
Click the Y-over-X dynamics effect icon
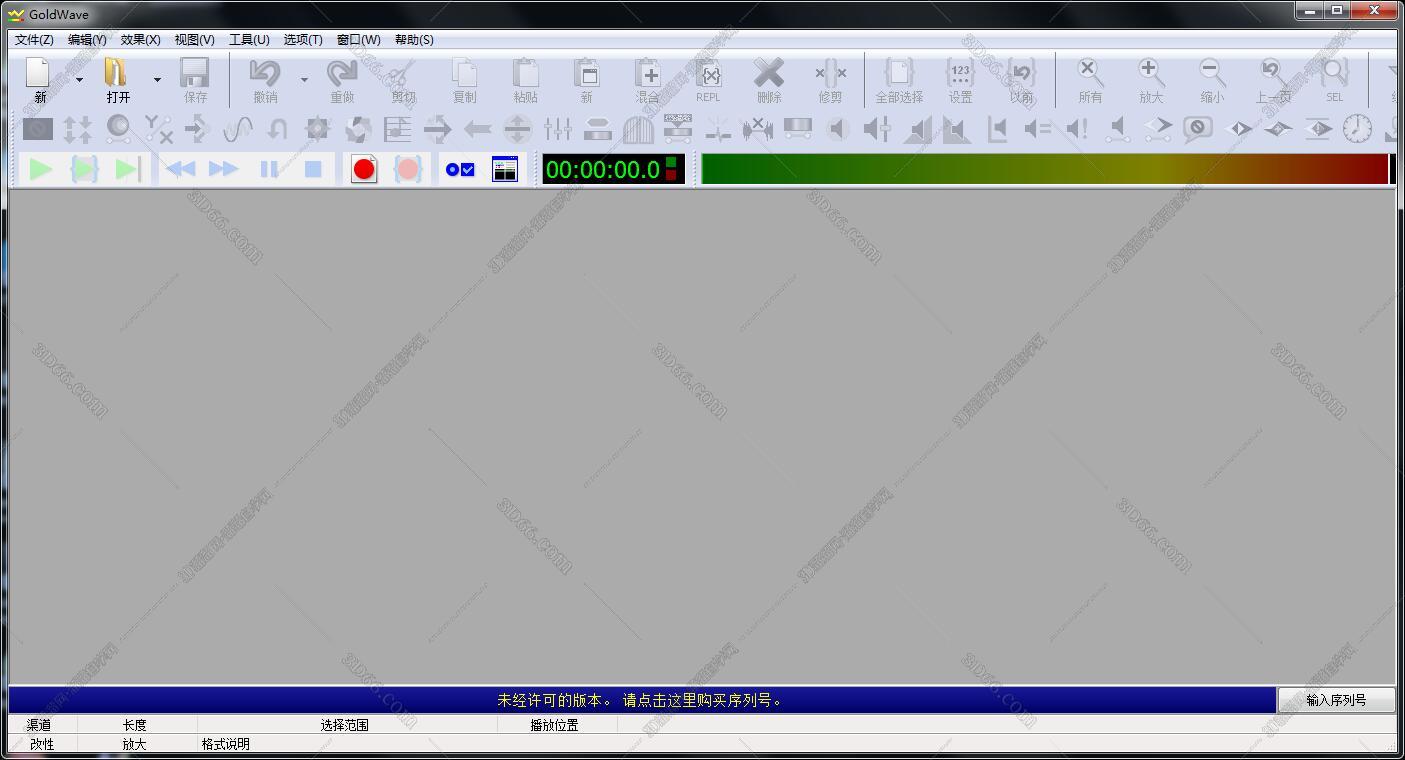point(158,129)
